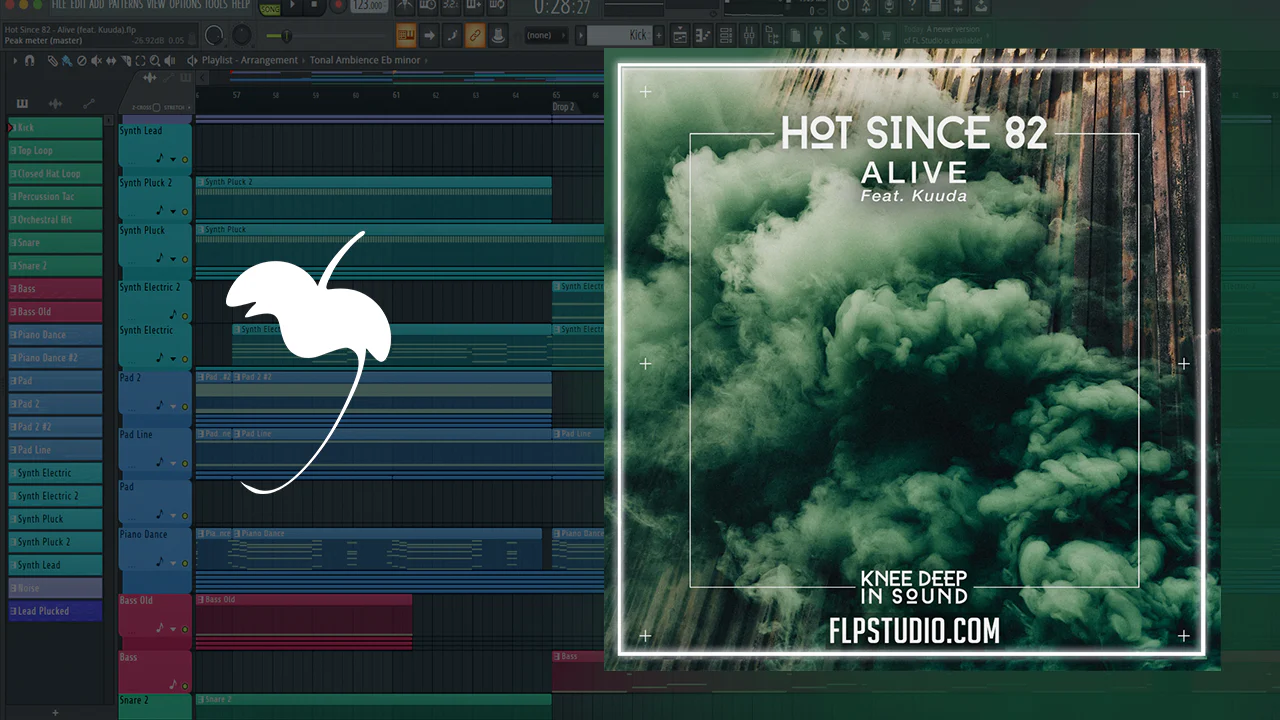Screen dimensions: 1280x720
Task: Toggle the SONG mode button
Action: (x=270, y=8)
